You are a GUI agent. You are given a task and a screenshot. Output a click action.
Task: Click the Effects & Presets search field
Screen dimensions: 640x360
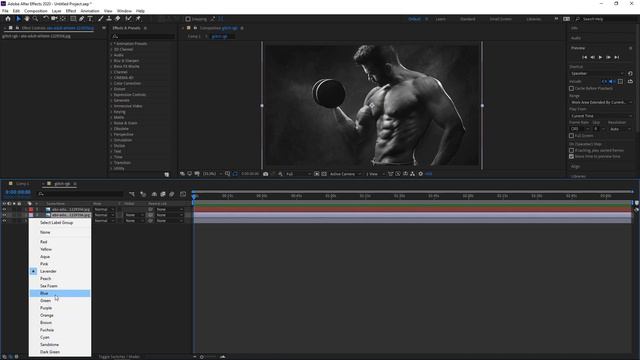(143, 36)
